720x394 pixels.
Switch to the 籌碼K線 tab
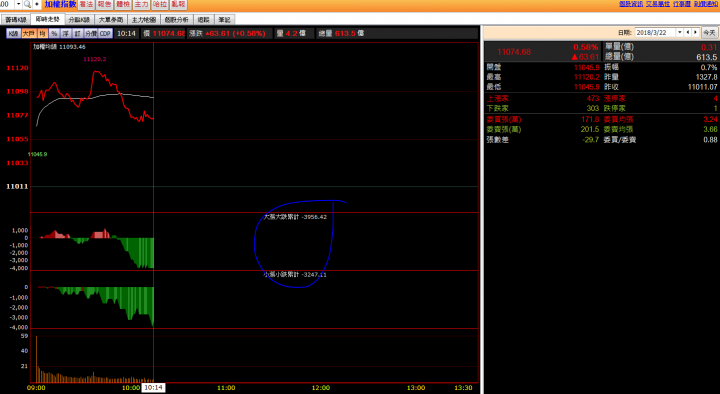tap(16, 20)
